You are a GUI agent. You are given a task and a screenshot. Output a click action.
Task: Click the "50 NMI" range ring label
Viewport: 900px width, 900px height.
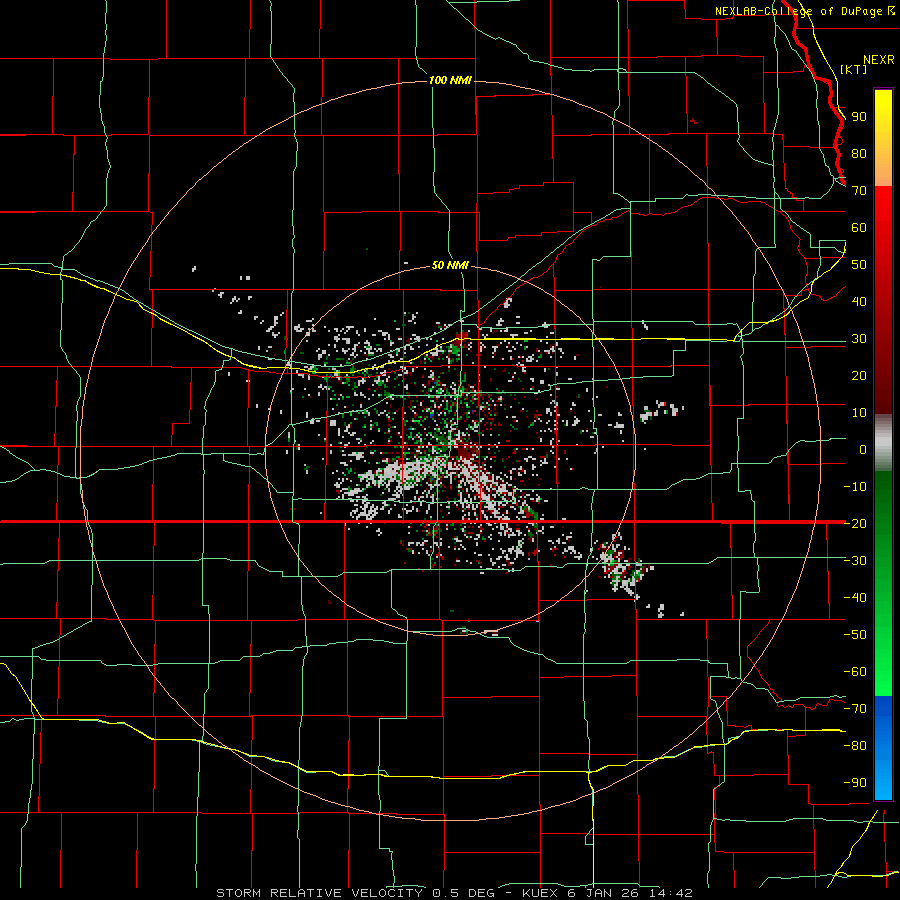450,265
